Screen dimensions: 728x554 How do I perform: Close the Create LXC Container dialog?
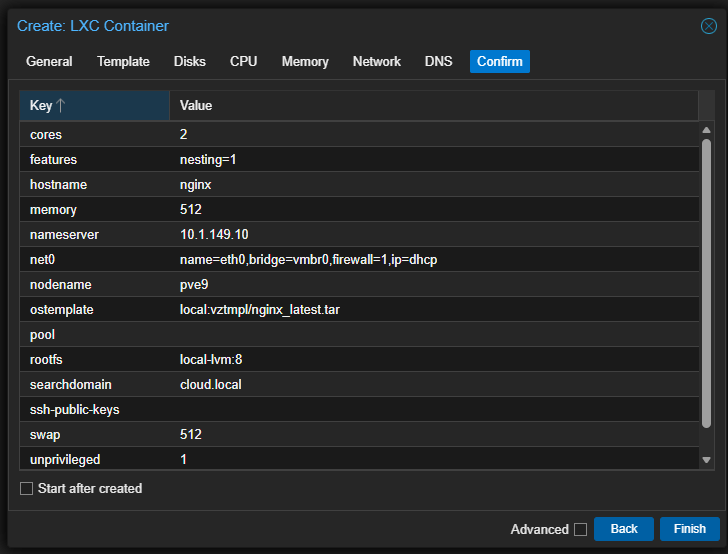pos(708,26)
